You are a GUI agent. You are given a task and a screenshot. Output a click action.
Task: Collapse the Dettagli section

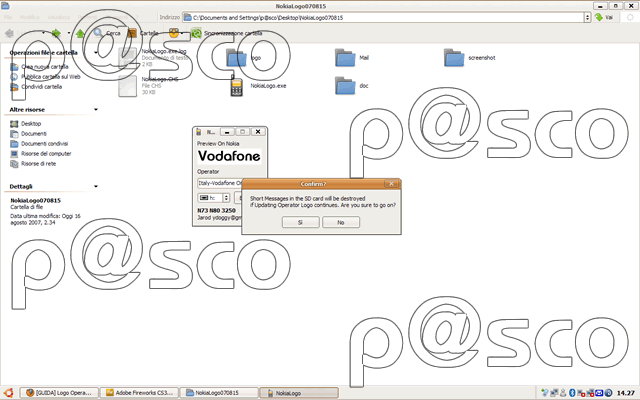click(96, 186)
